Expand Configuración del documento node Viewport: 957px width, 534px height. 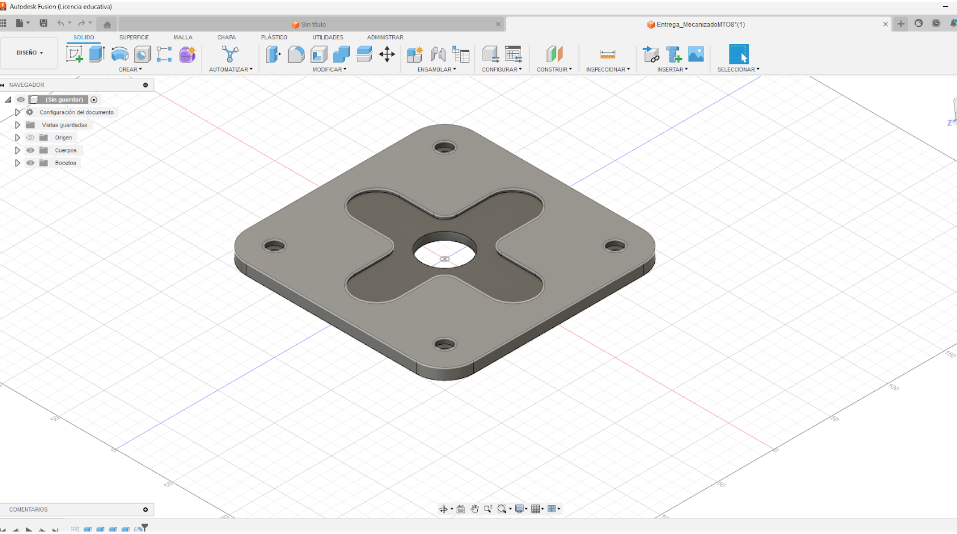[x=17, y=112]
